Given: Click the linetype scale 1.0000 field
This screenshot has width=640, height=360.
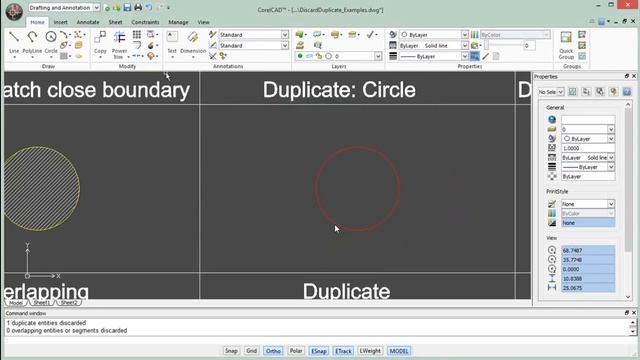Looking at the screenshot, I should tap(588, 148).
